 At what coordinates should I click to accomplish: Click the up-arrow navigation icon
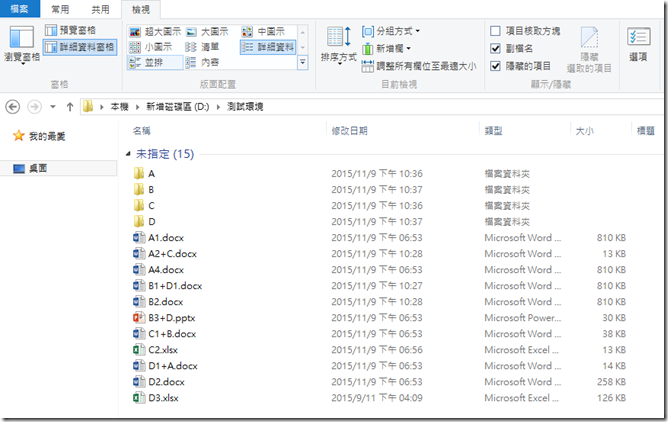click(69, 106)
